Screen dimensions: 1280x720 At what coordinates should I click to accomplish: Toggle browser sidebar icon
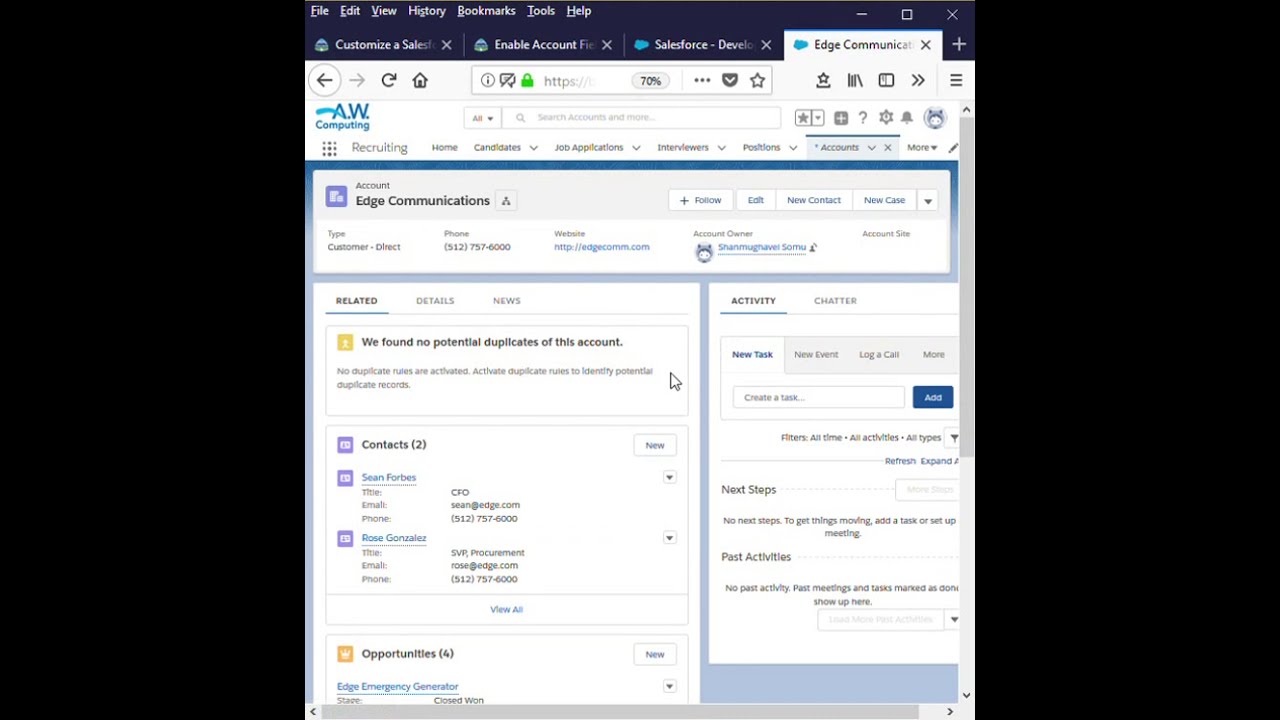(x=886, y=80)
